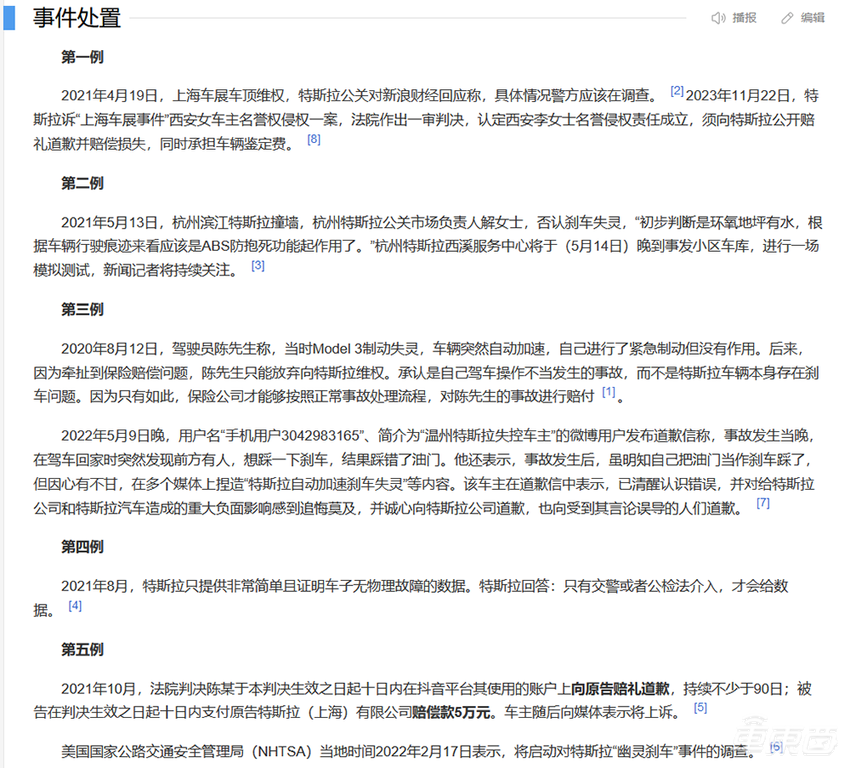Click reference [1] about the insurance claim
The width and height of the screenshot is (850, 768).
point(610,392)
